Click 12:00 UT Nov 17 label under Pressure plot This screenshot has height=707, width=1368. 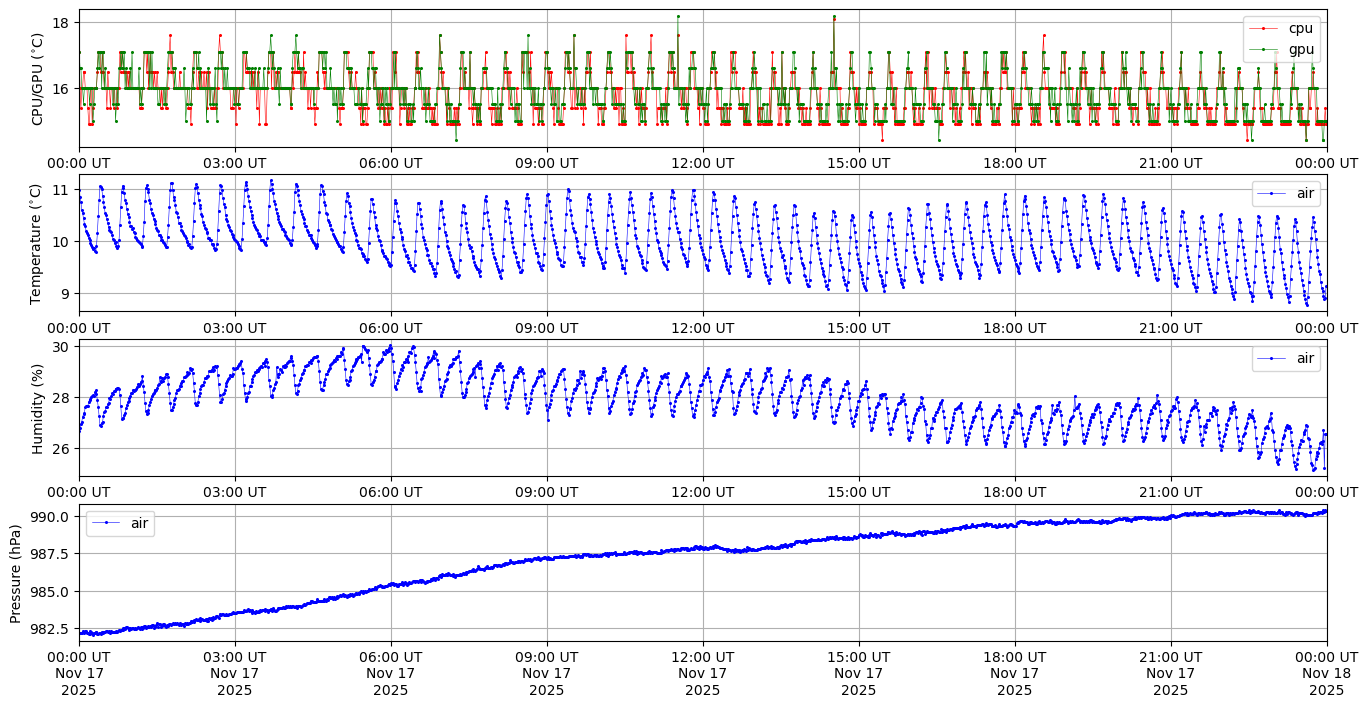tap(702, 673)
